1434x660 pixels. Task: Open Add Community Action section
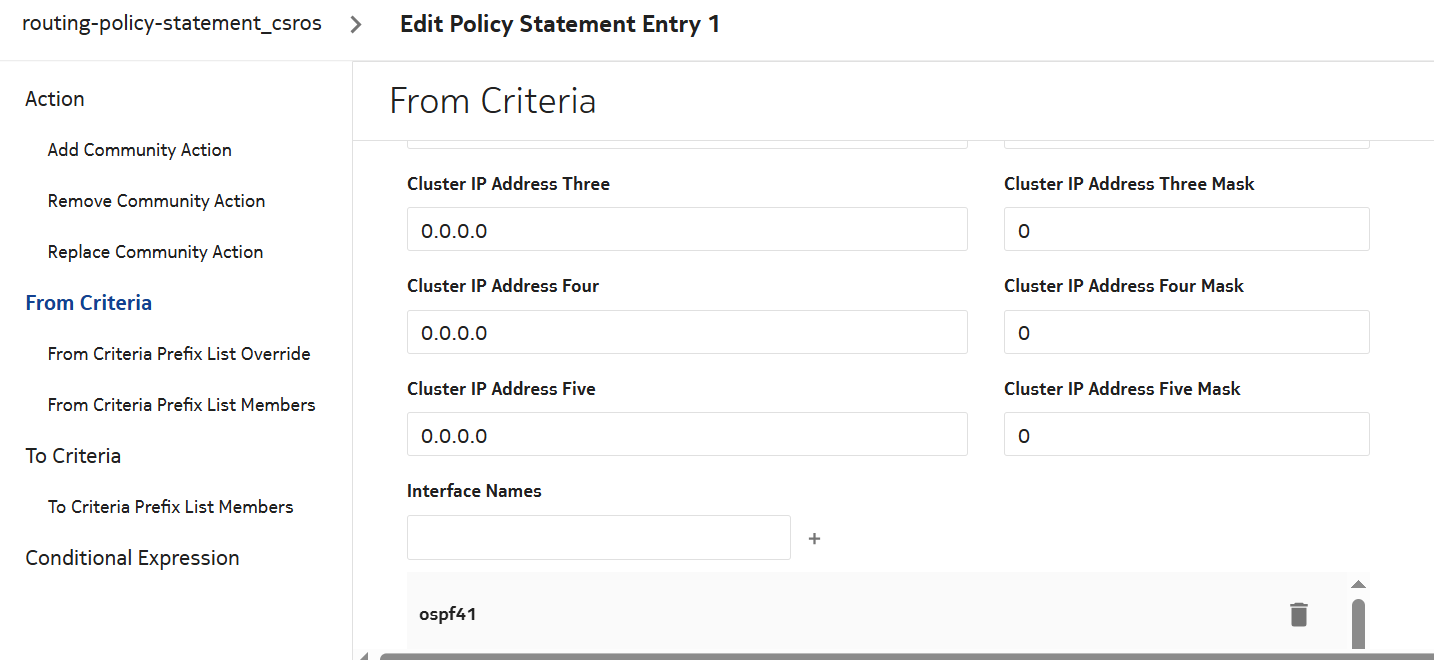(x=140, y=150)
